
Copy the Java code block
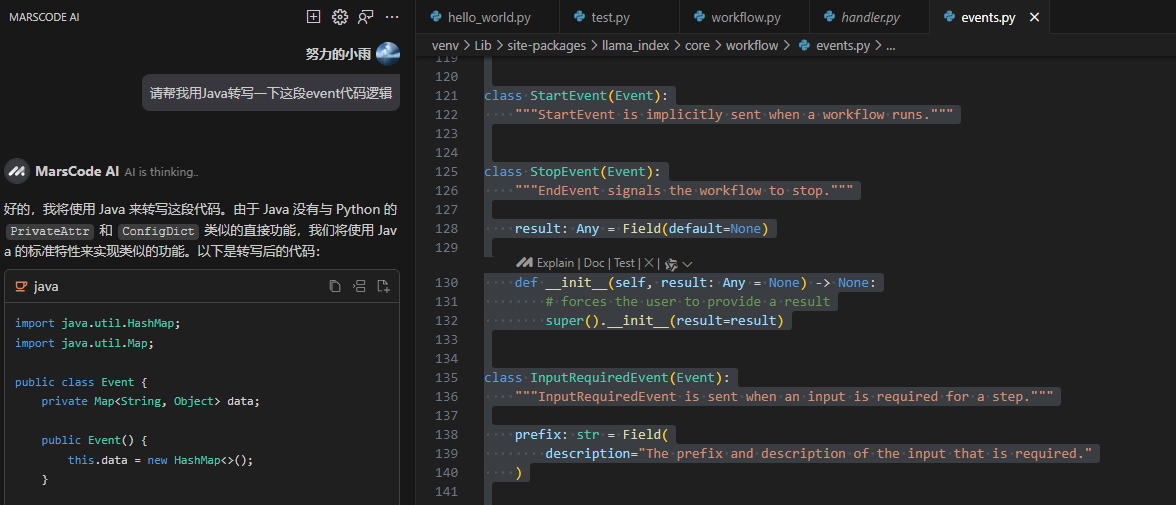335,287
